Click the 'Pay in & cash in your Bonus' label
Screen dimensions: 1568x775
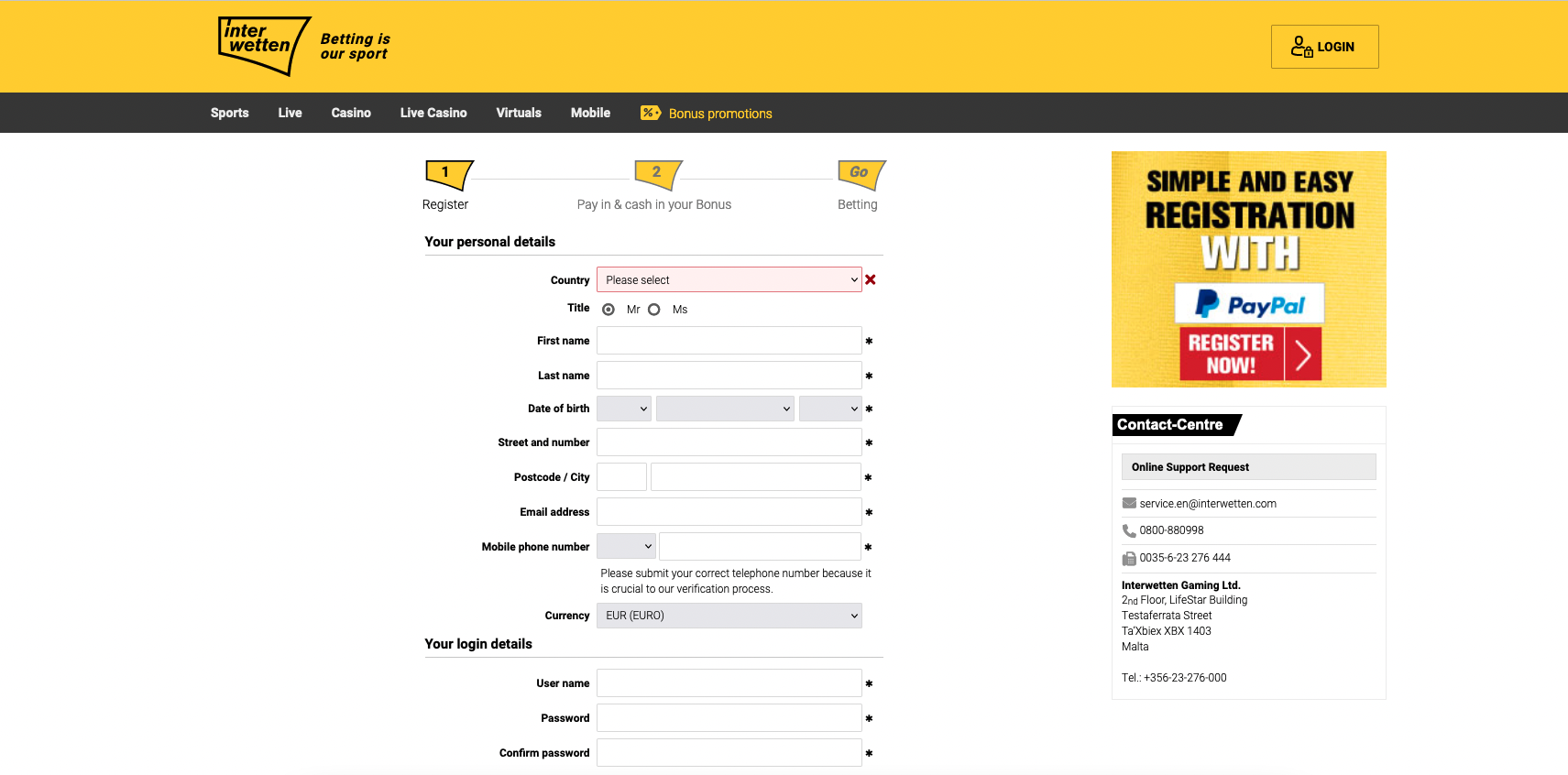click(654, 204)
